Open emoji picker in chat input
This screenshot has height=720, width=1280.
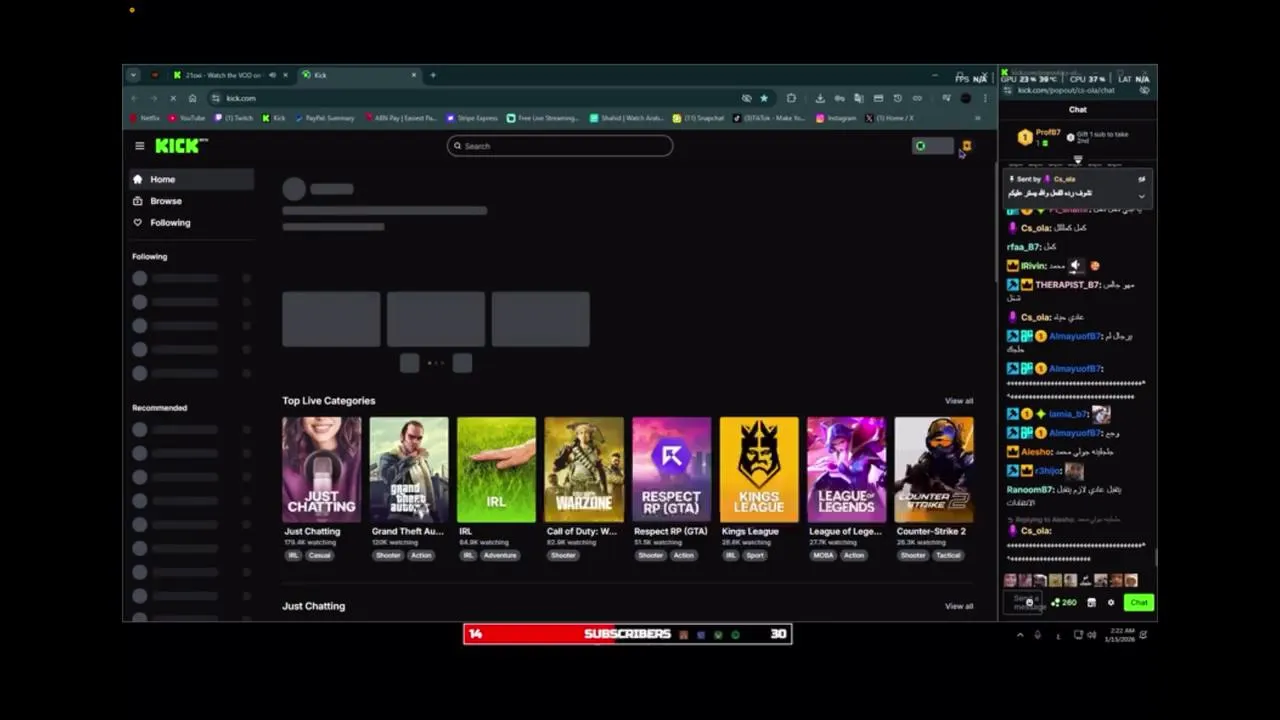pyautogui.click(x=1029, y=602)
